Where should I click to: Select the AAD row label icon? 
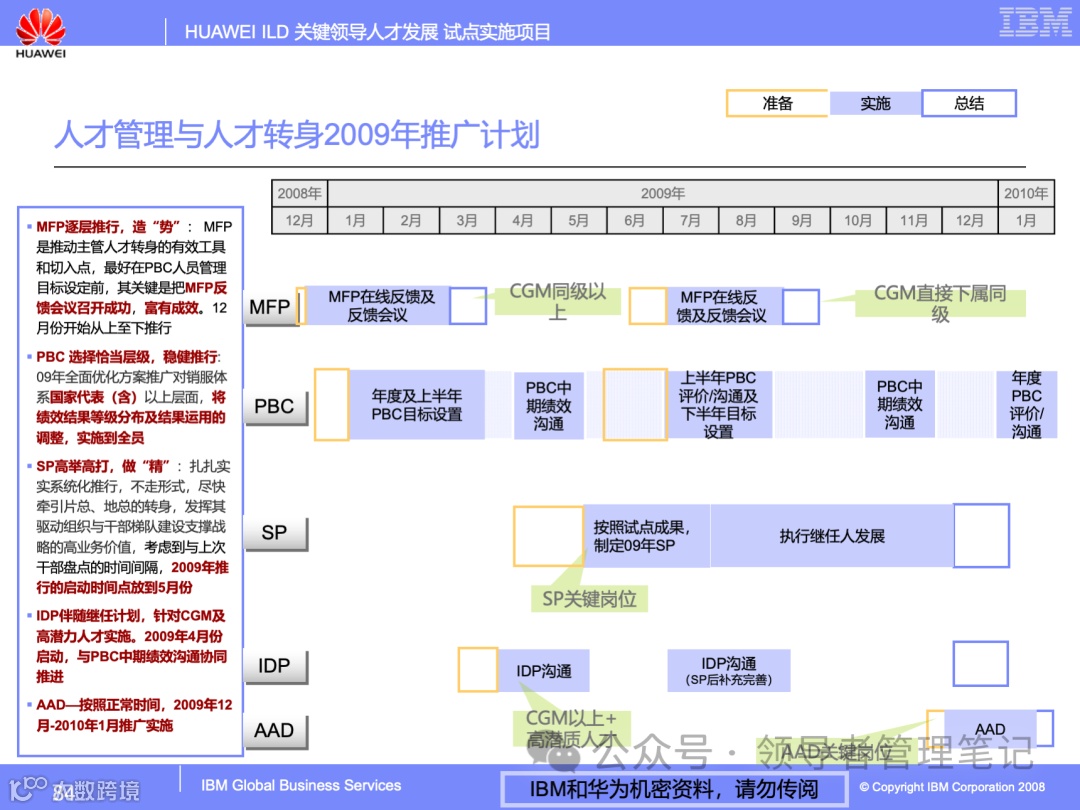point(274,730)
